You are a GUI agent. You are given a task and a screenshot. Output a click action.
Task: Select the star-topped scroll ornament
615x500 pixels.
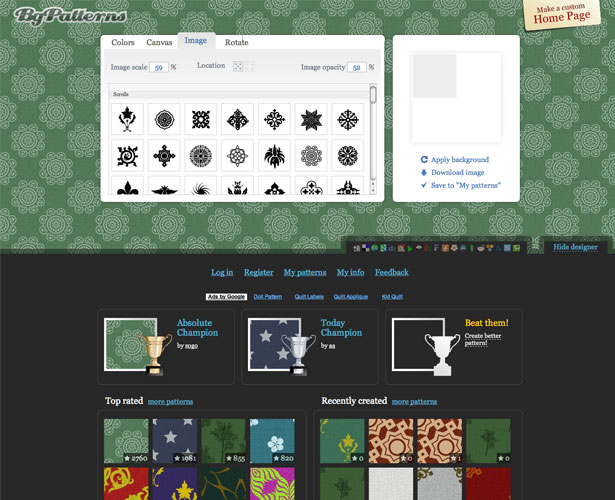(127, 119)
